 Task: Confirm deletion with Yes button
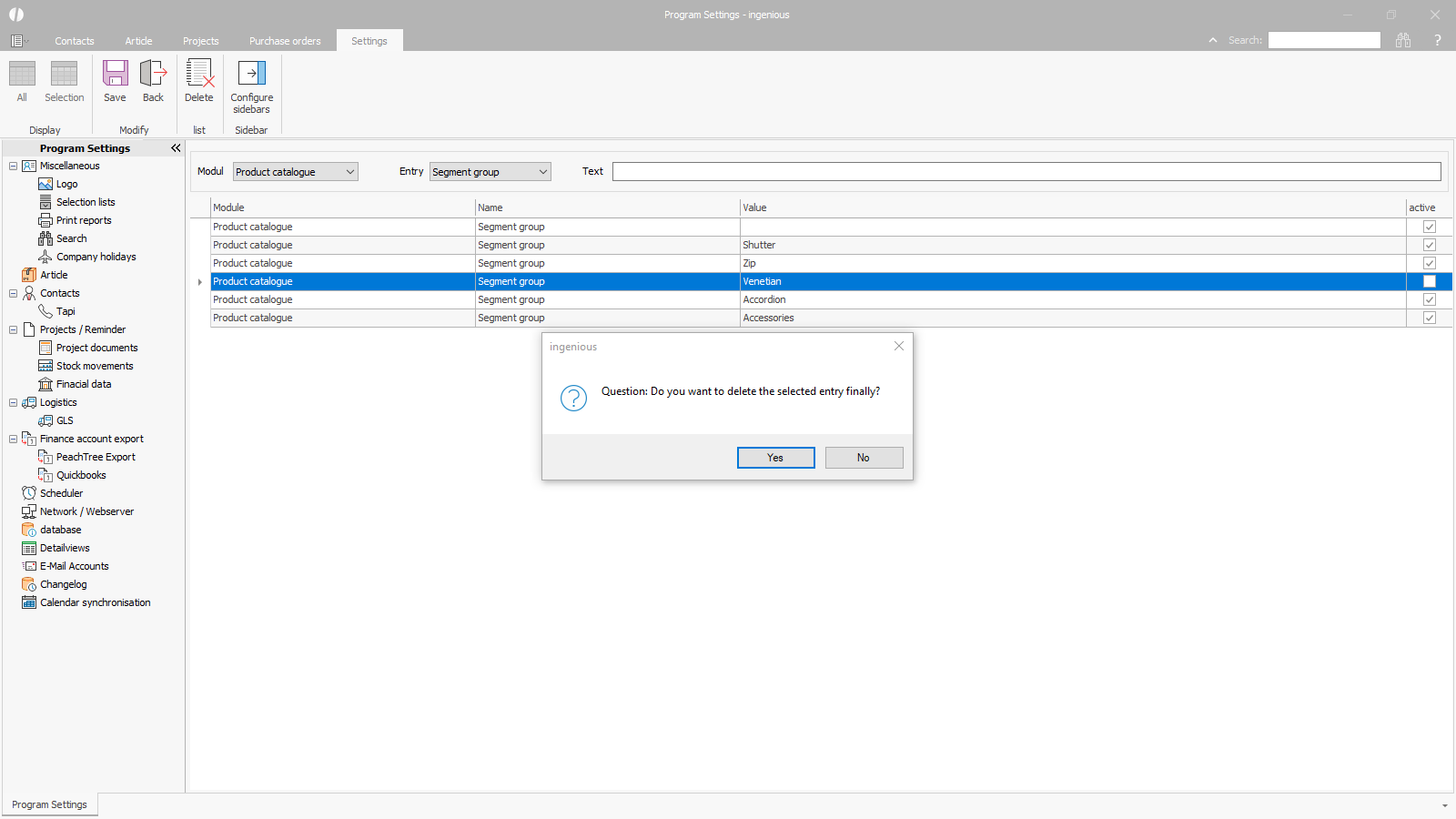tap(775, 458)
